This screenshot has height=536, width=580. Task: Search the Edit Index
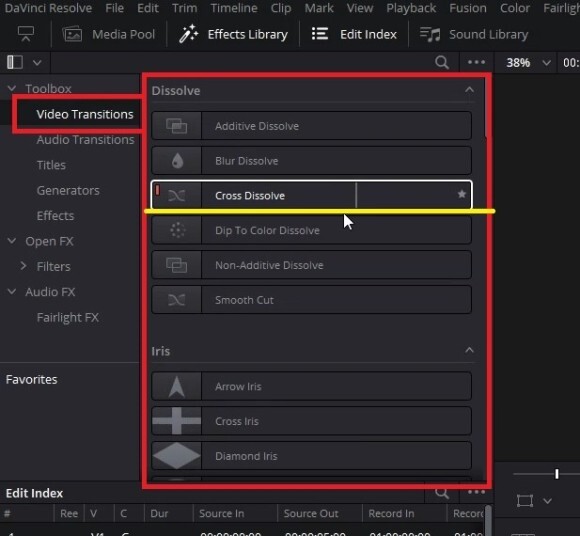click(x=442, y=492)
